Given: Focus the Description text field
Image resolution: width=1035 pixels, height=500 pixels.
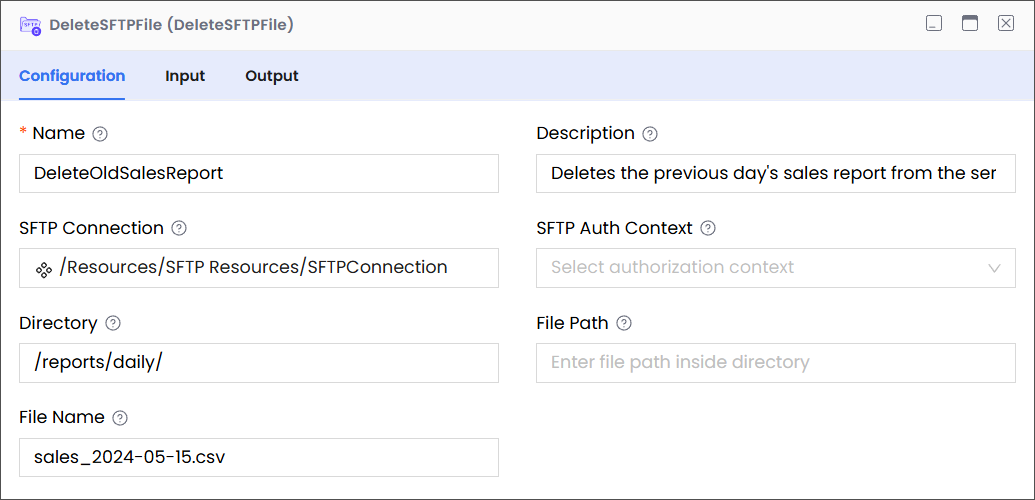Looking at the screenshot, I should click(x=775, y=173).
